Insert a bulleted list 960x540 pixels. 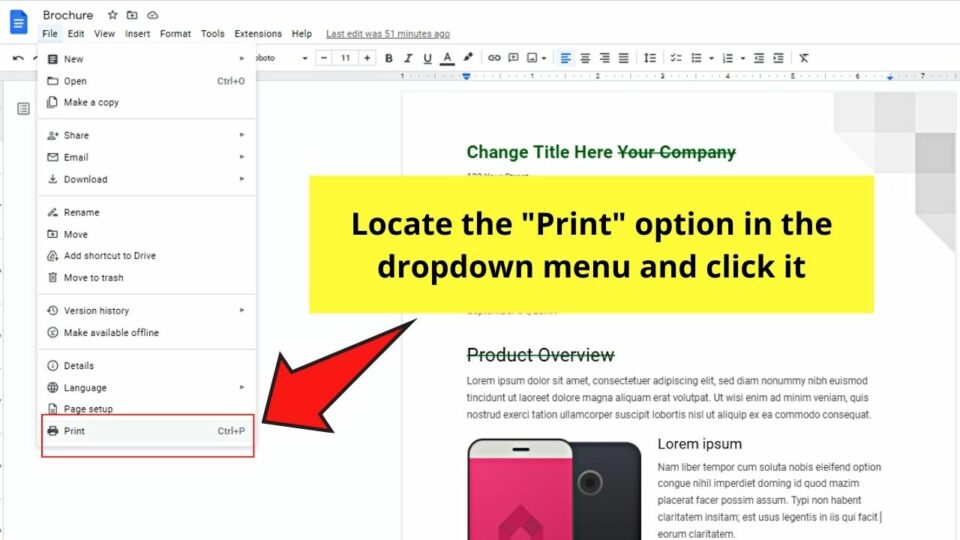tap(696, 58)
